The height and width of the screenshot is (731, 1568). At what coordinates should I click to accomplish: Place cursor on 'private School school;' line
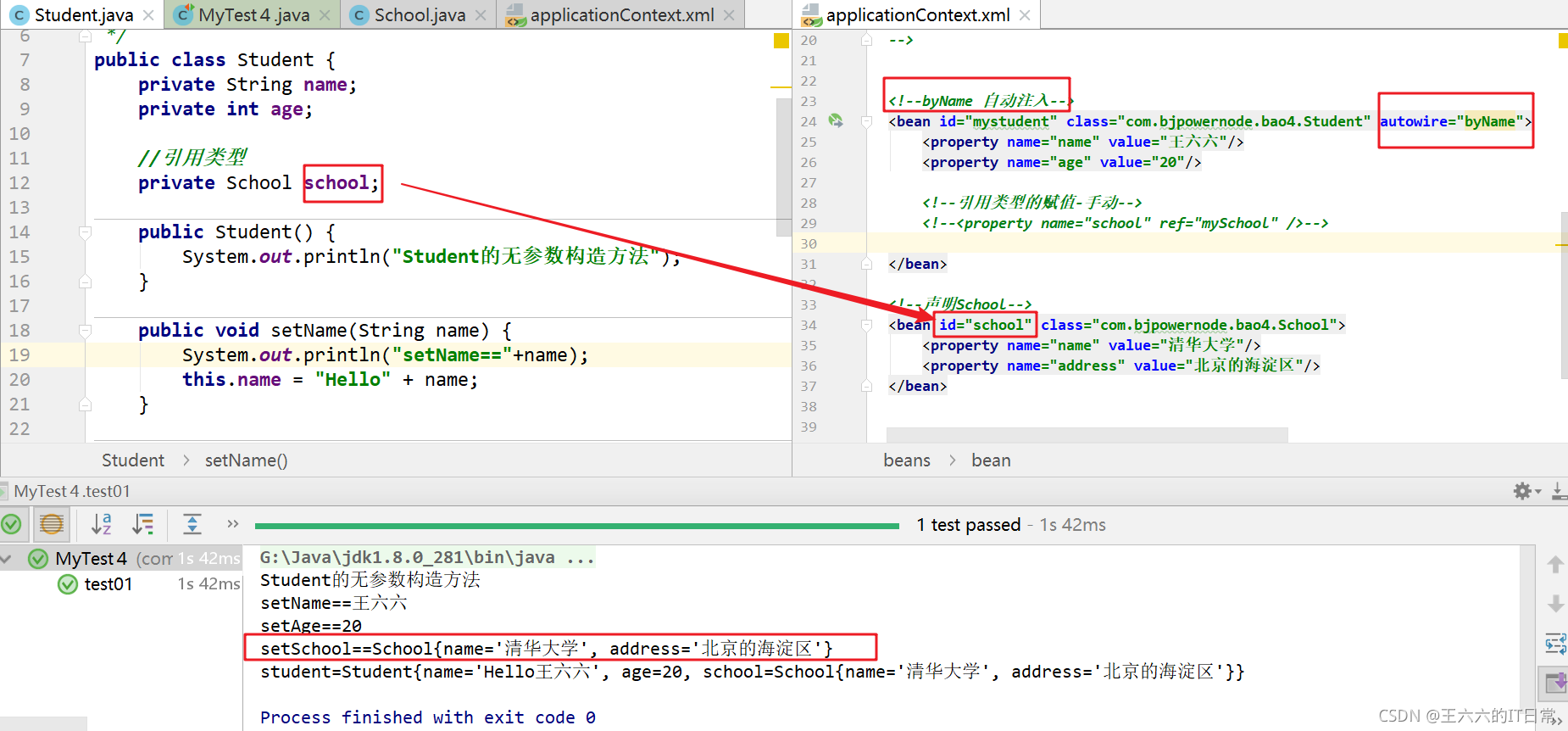pyautogui.click(x=259, y=183)
